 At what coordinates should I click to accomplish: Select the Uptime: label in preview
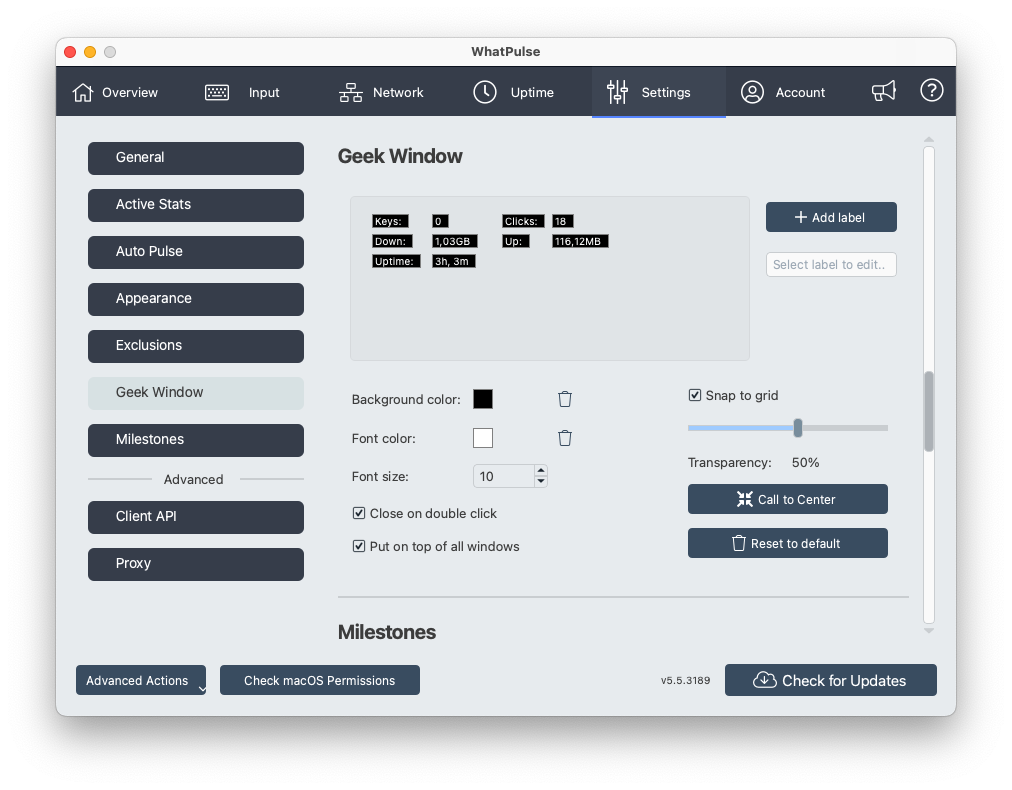[x=396, y=261]
